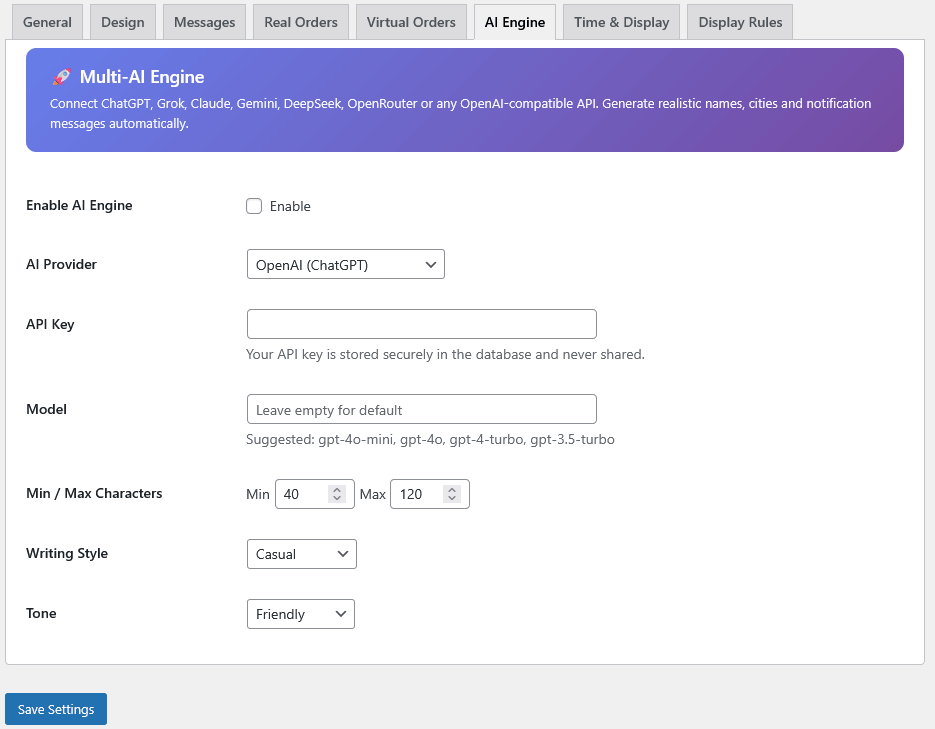Click the Tone label
935x729 pixels.
[x=41, y=613]
